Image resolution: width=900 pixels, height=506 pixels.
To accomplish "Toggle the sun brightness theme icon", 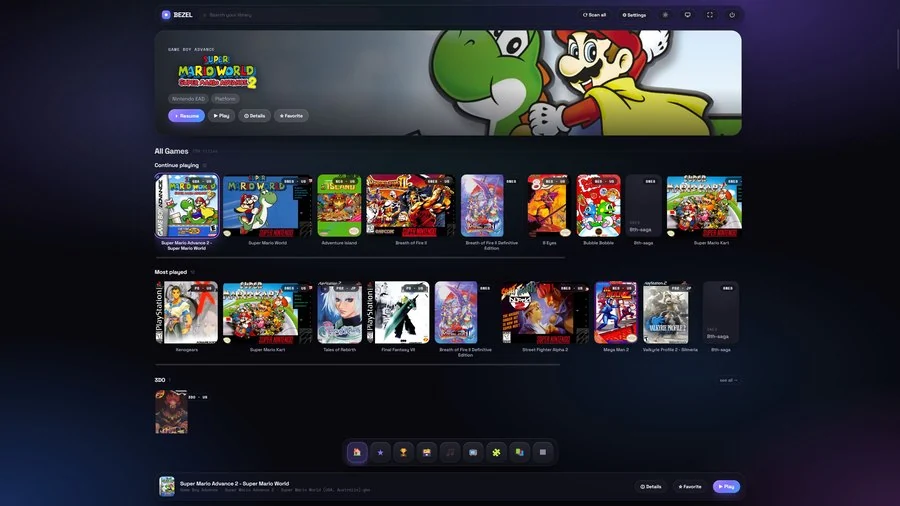I will click(665, 15).
